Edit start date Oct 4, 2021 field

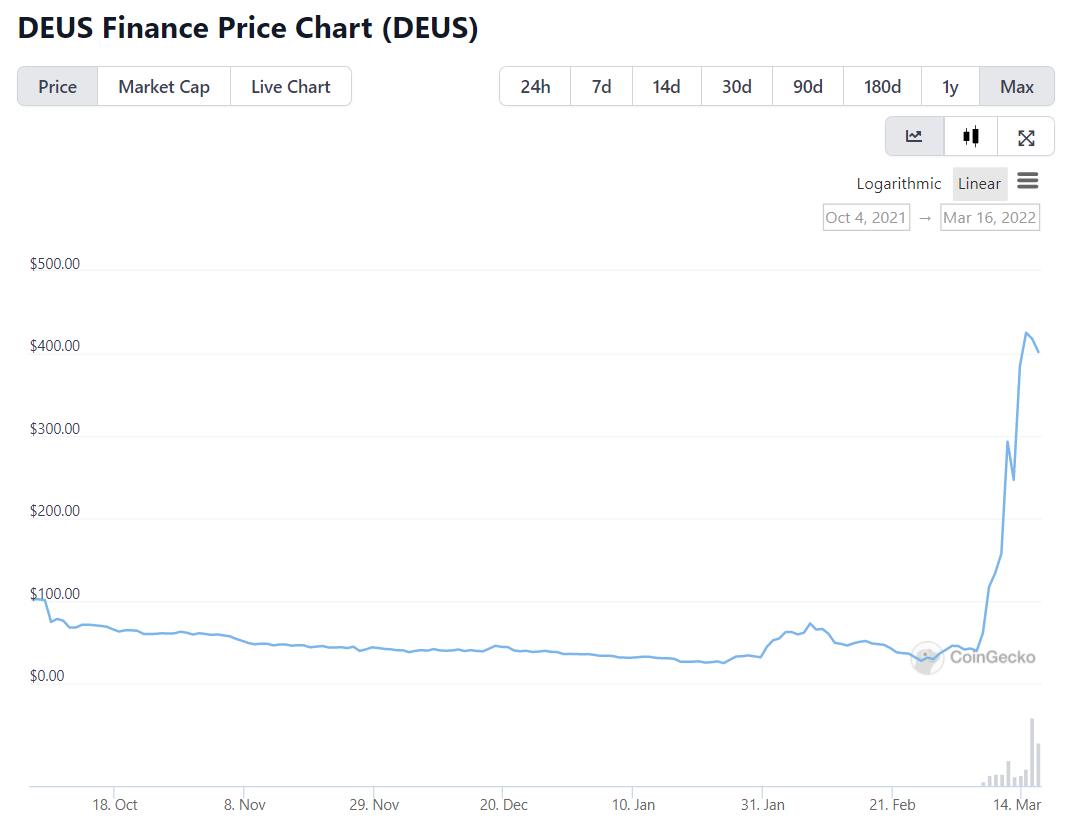pos(866,217)
